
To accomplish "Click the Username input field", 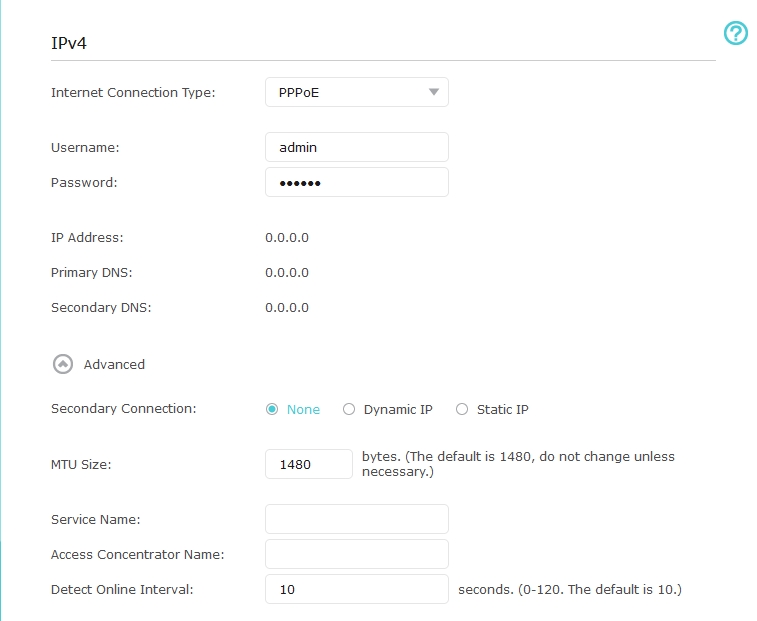I will (x=356, y=147).
